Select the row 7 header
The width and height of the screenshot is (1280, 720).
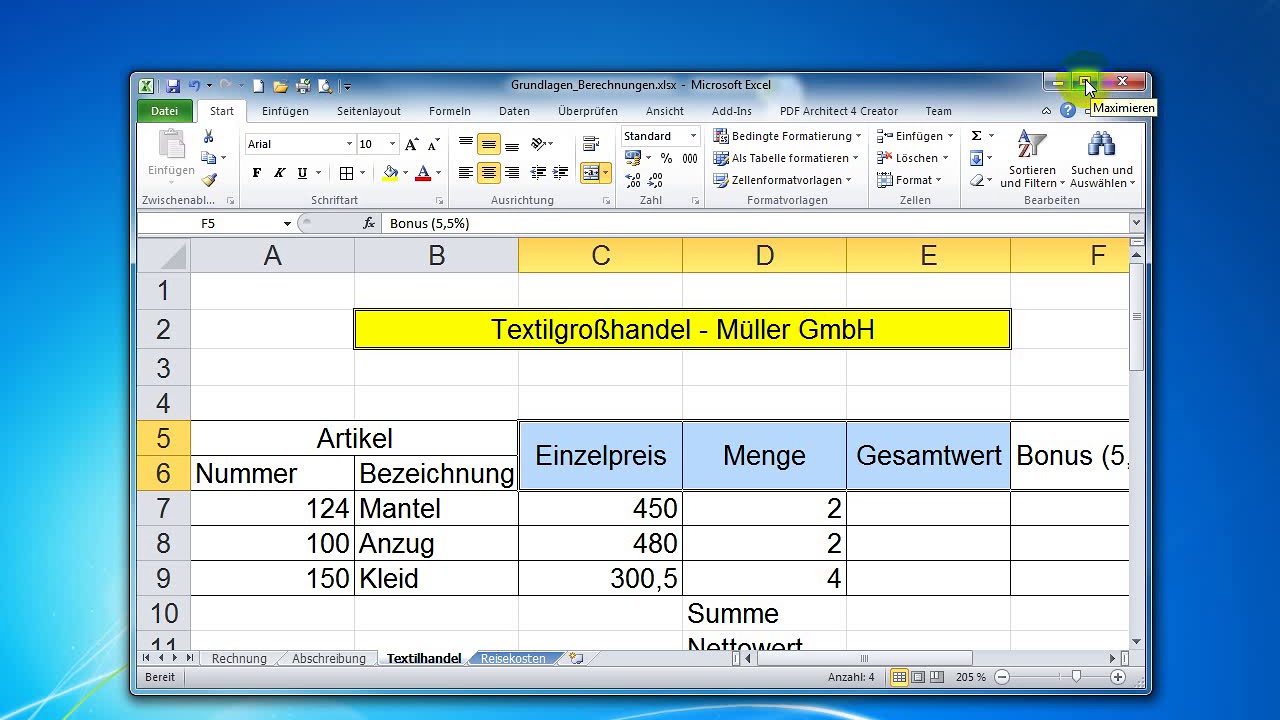pos(163,508)
